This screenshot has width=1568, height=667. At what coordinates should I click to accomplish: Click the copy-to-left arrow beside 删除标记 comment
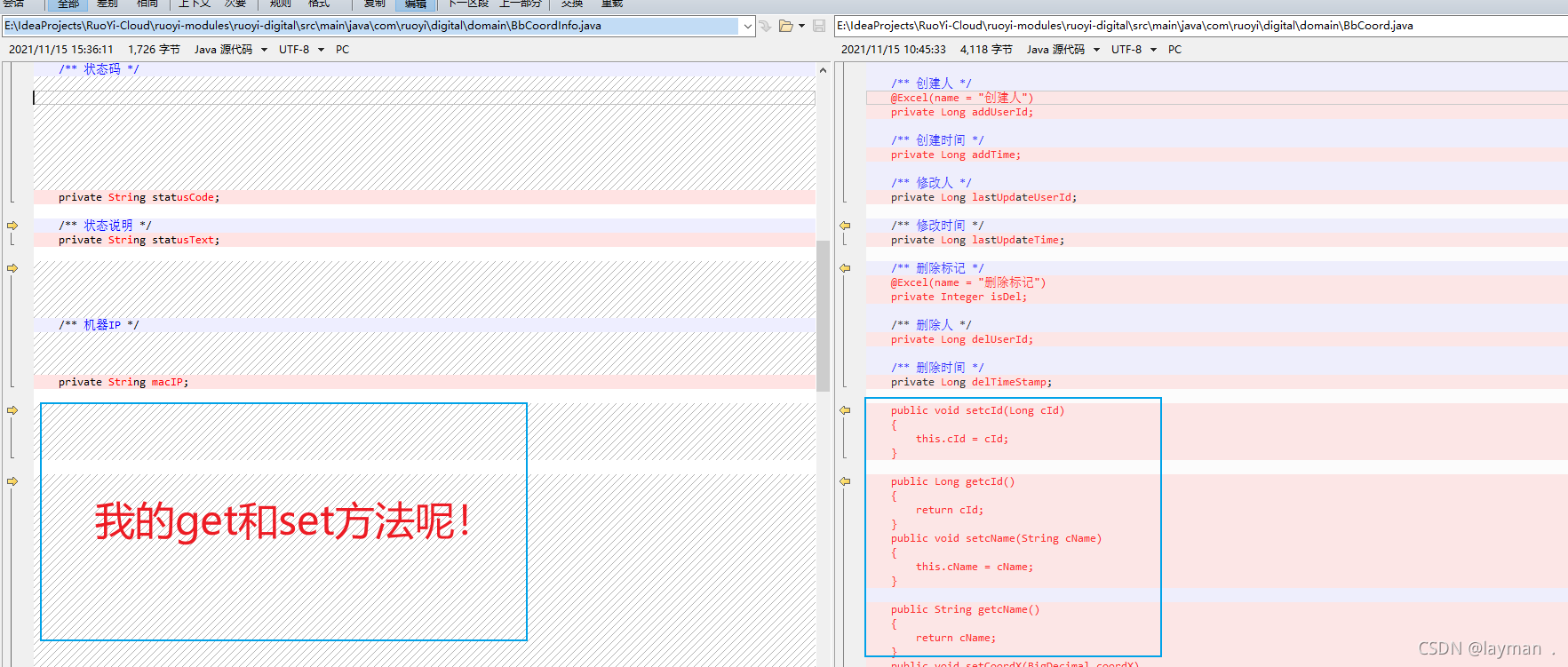click(x=845, y=268)
